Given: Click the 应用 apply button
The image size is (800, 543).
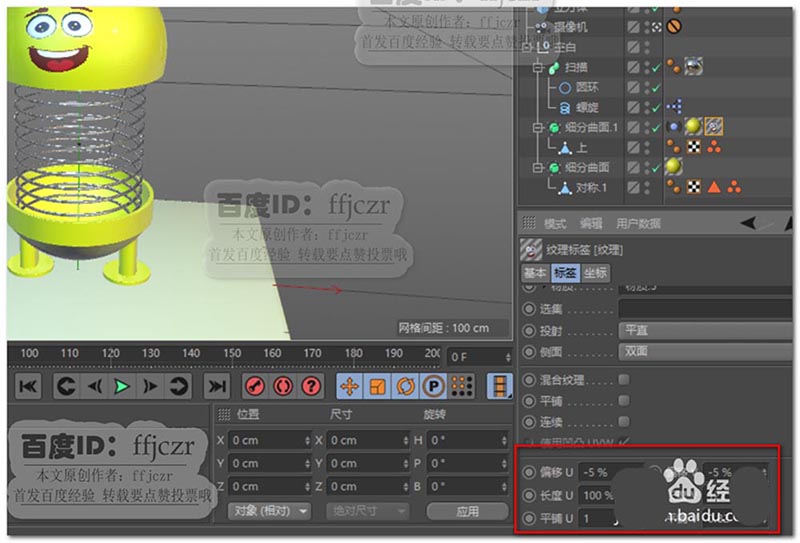Looking at the screenshot, I should (467, 511).
